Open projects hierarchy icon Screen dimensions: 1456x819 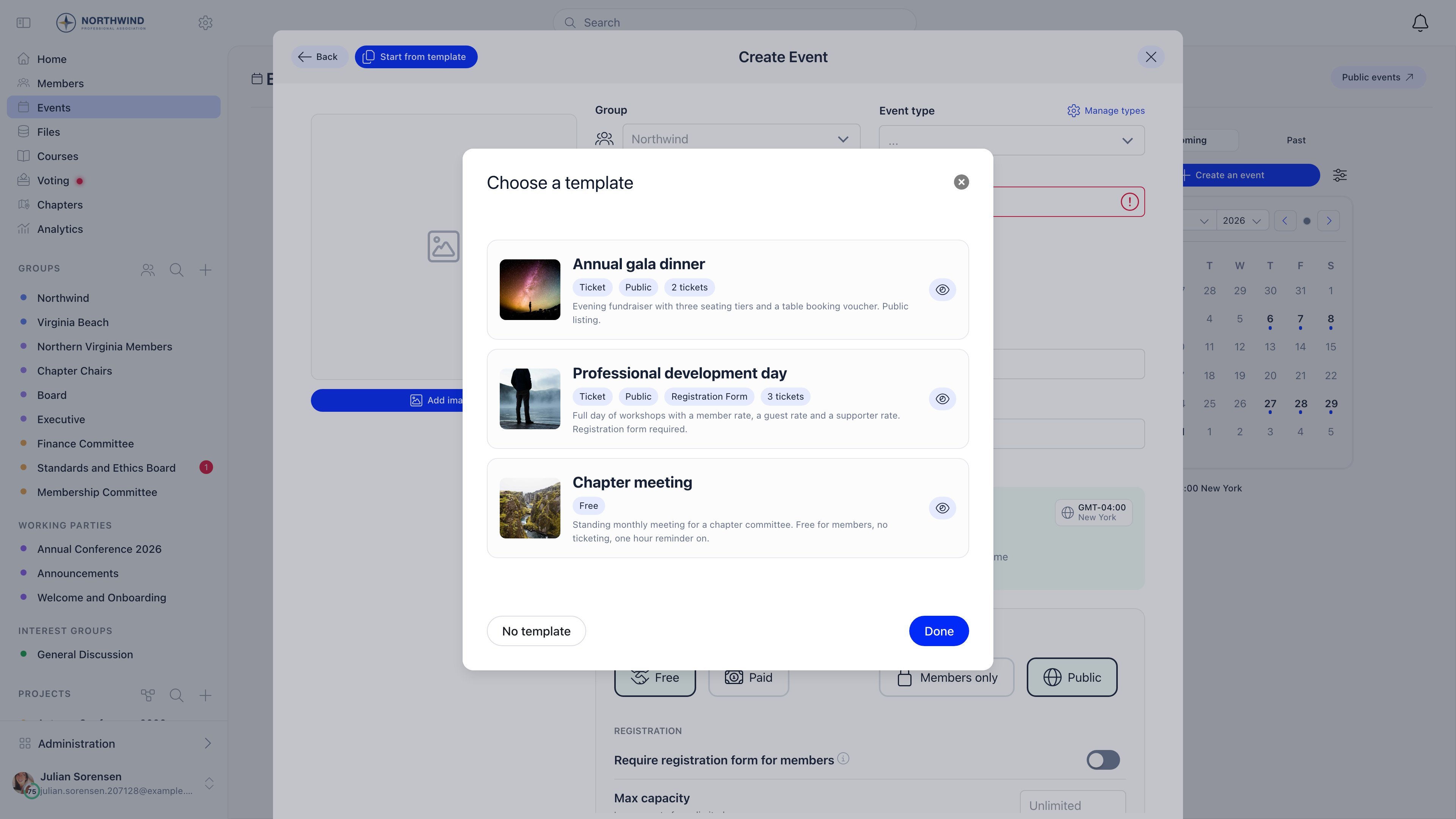click(147, 695)
